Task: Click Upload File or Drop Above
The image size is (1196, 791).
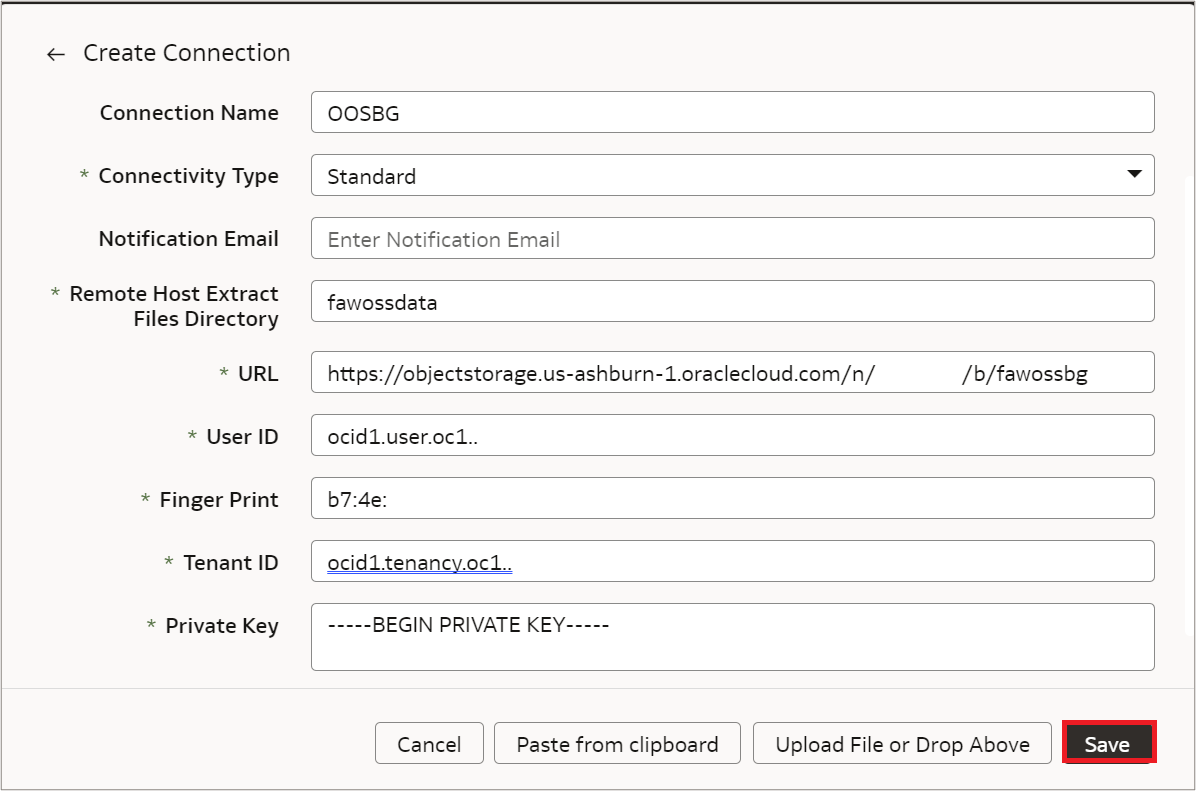Action: 902,744
